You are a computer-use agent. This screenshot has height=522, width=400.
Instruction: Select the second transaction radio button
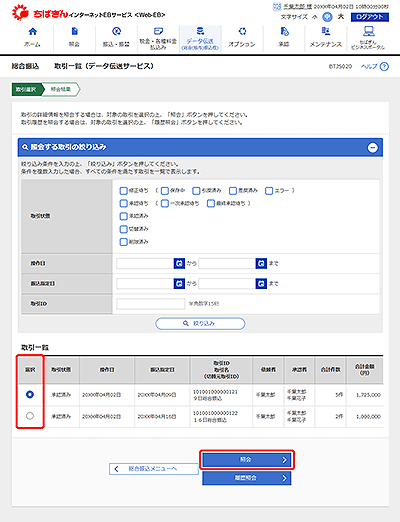30,416
